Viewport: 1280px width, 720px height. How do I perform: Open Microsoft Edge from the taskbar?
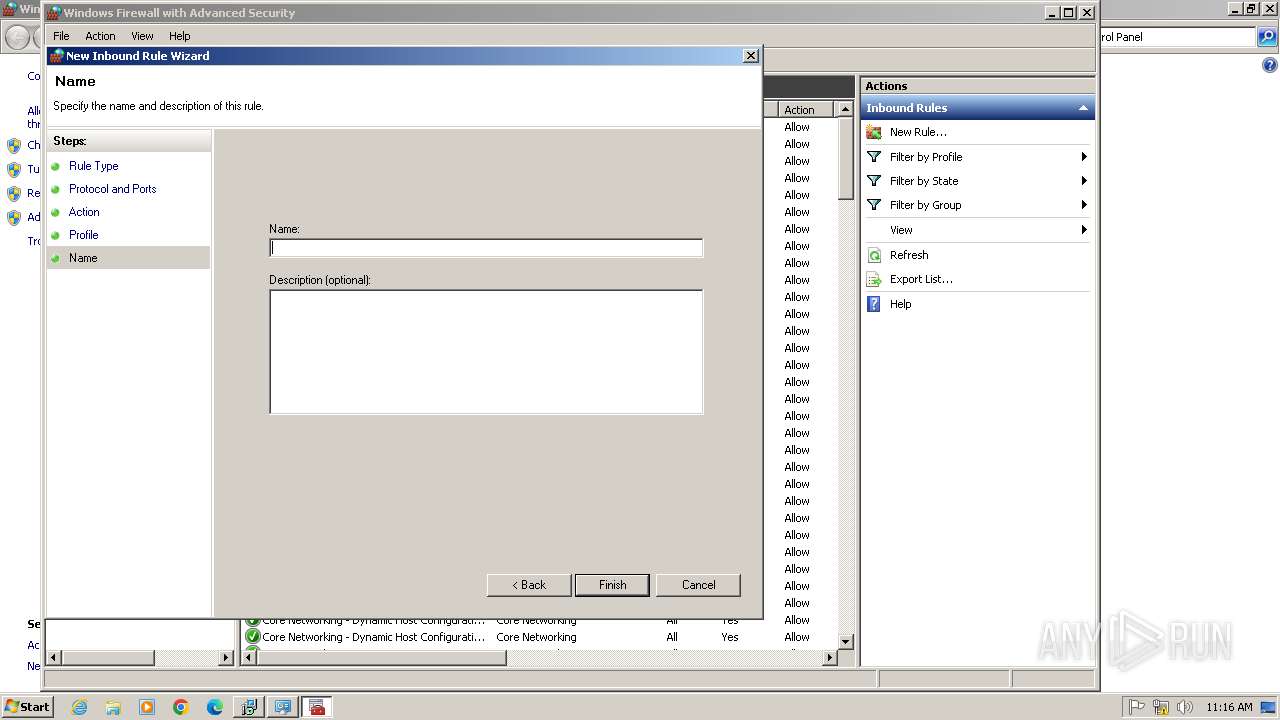pos(215,707)
